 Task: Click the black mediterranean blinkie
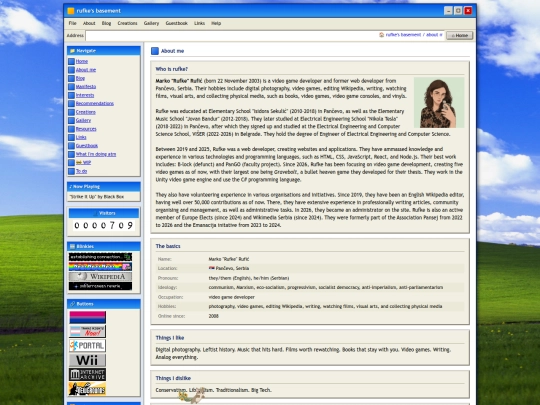tap(100, 286)
